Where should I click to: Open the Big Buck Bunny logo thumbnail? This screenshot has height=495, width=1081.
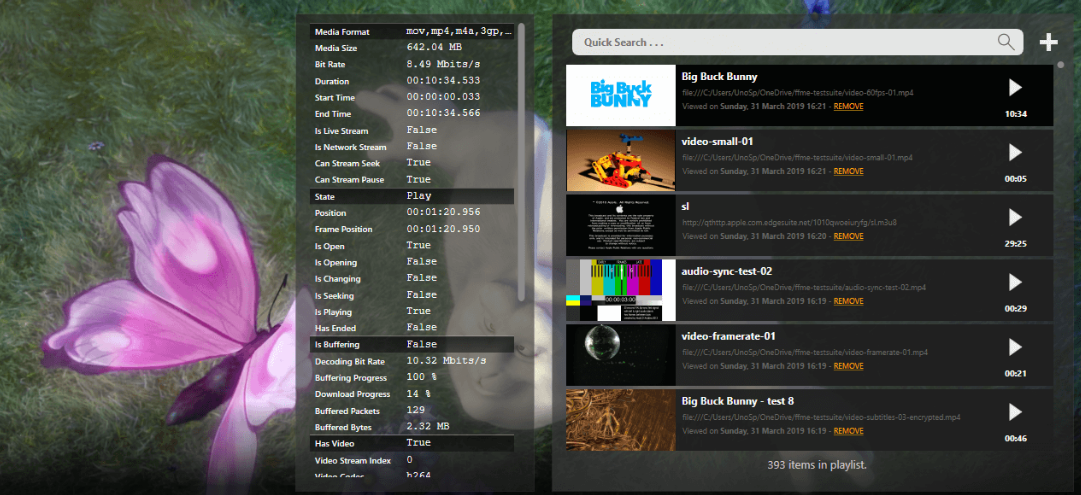[619, 95]
